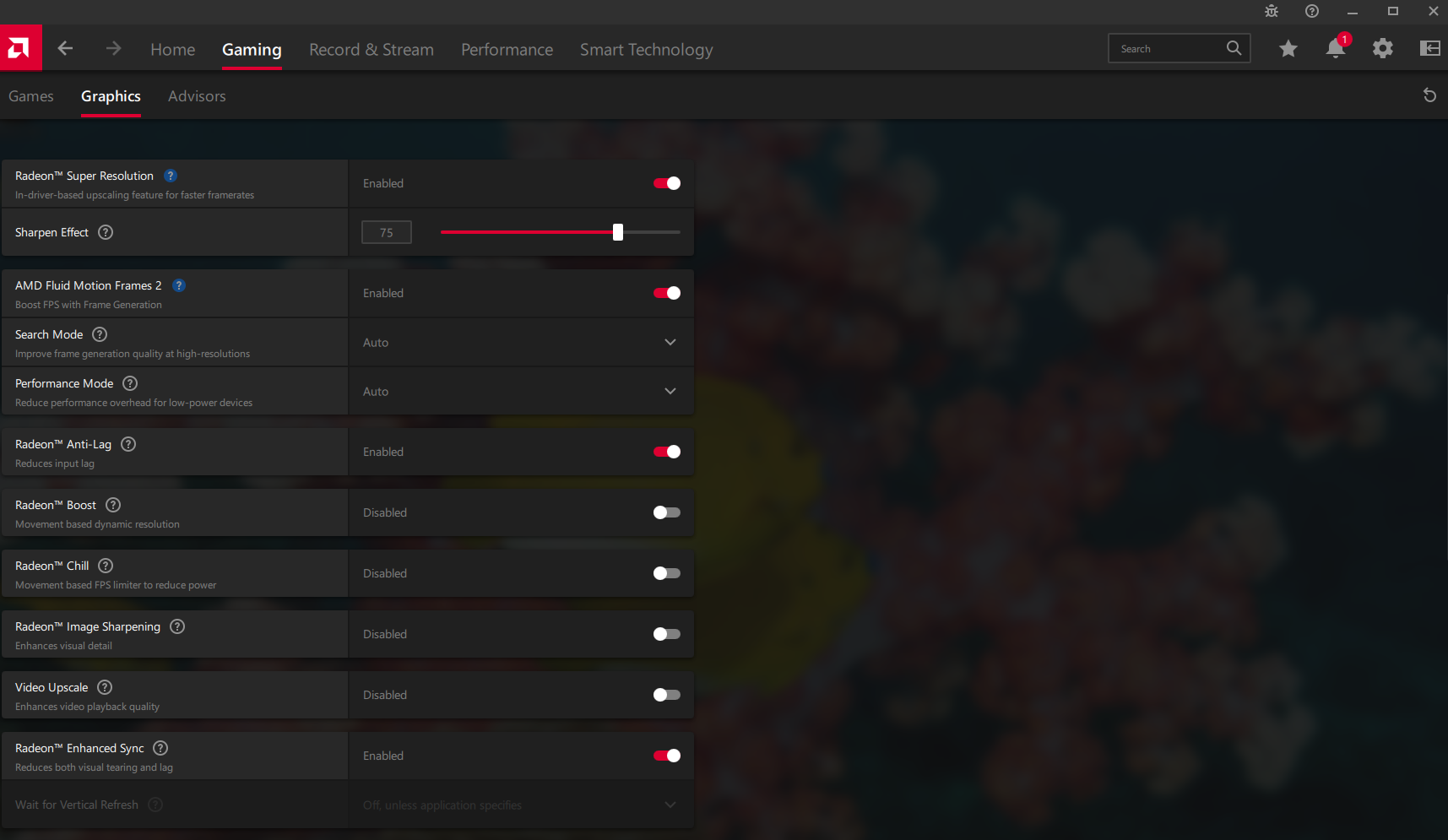Open notifications bell icon
Screen dimensions: 1448x840
click(1336, 47)
